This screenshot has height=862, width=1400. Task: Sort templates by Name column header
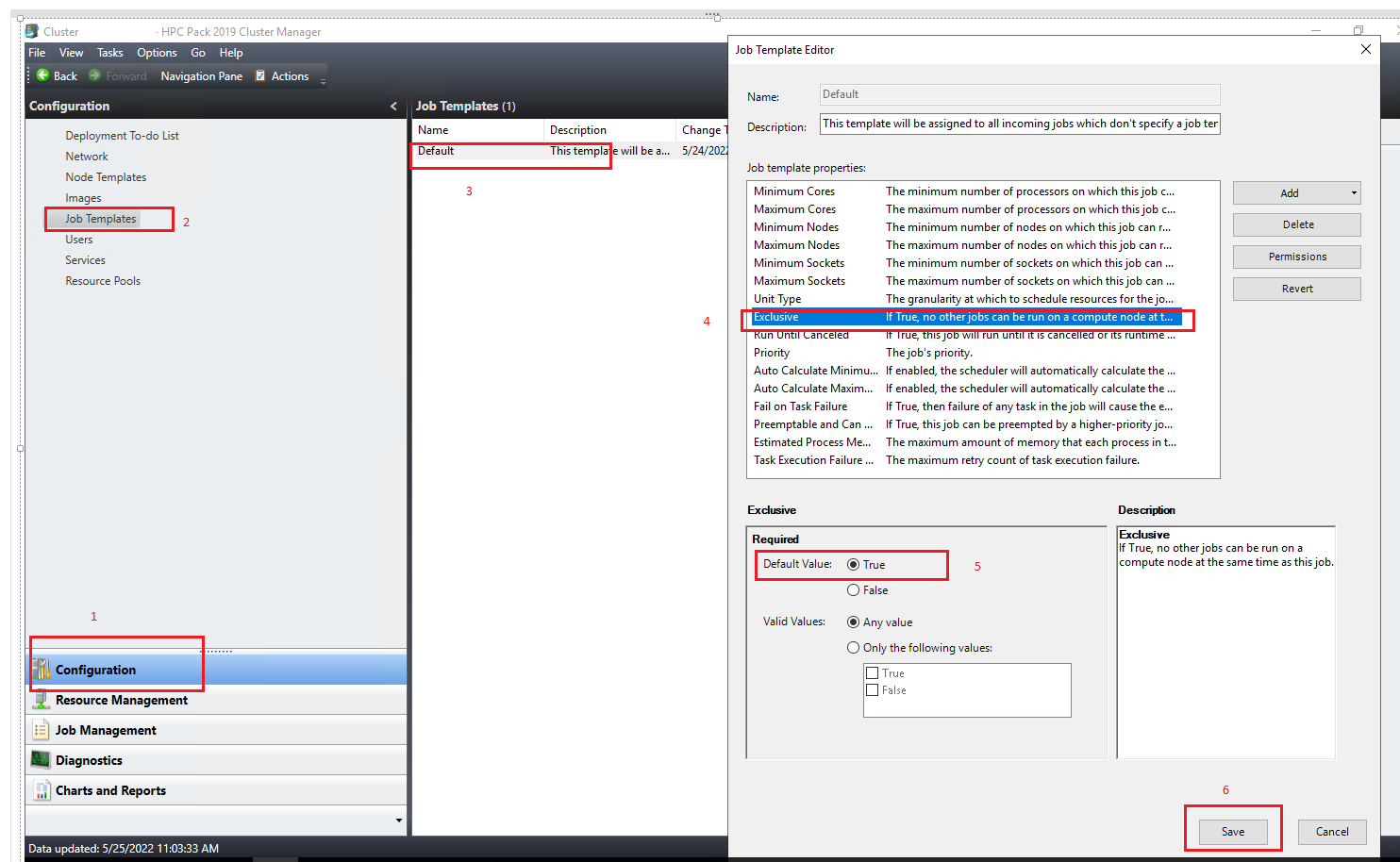(477, 130)
